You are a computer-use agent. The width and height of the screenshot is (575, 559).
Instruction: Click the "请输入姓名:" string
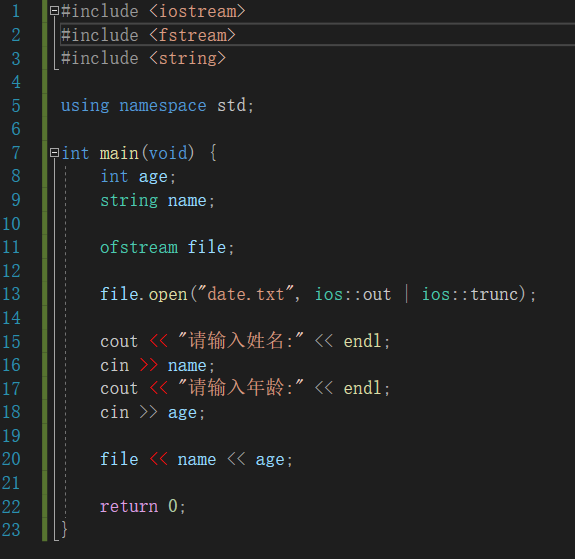tap(241, 341)
